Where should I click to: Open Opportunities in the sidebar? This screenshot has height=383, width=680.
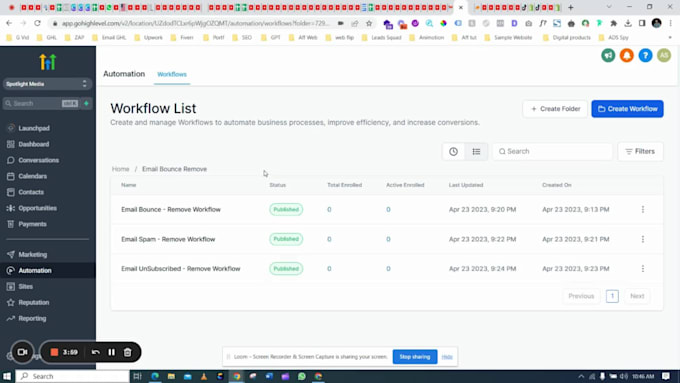pyautogui.click(x=37, y=208)
